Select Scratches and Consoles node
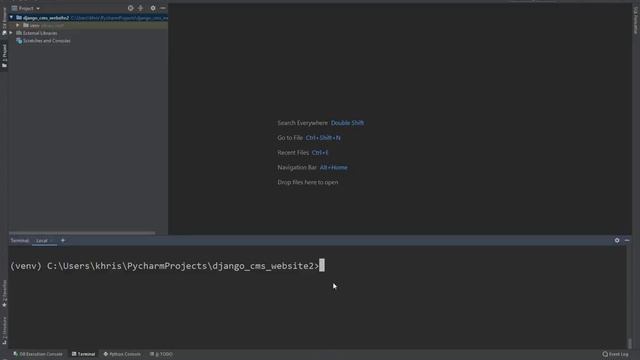 coord(47,41)
